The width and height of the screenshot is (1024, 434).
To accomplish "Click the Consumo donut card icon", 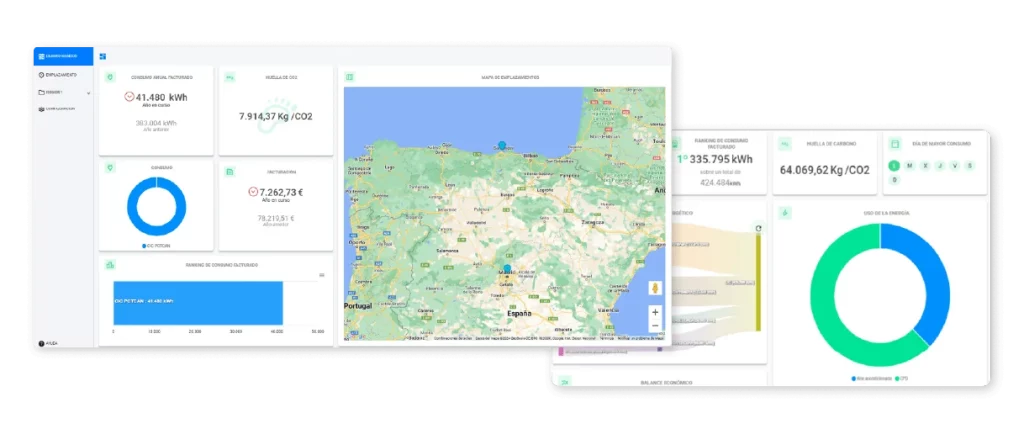I will pyautogui.click(x=110, y=168).
